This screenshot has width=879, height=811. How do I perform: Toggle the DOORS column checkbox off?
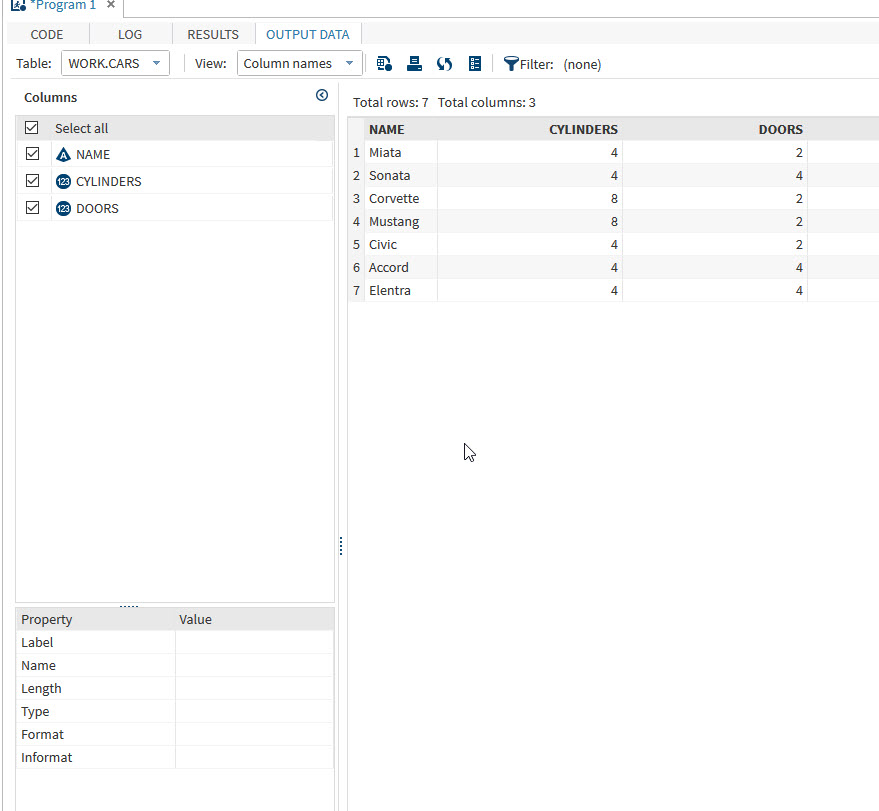click(31, 207)
